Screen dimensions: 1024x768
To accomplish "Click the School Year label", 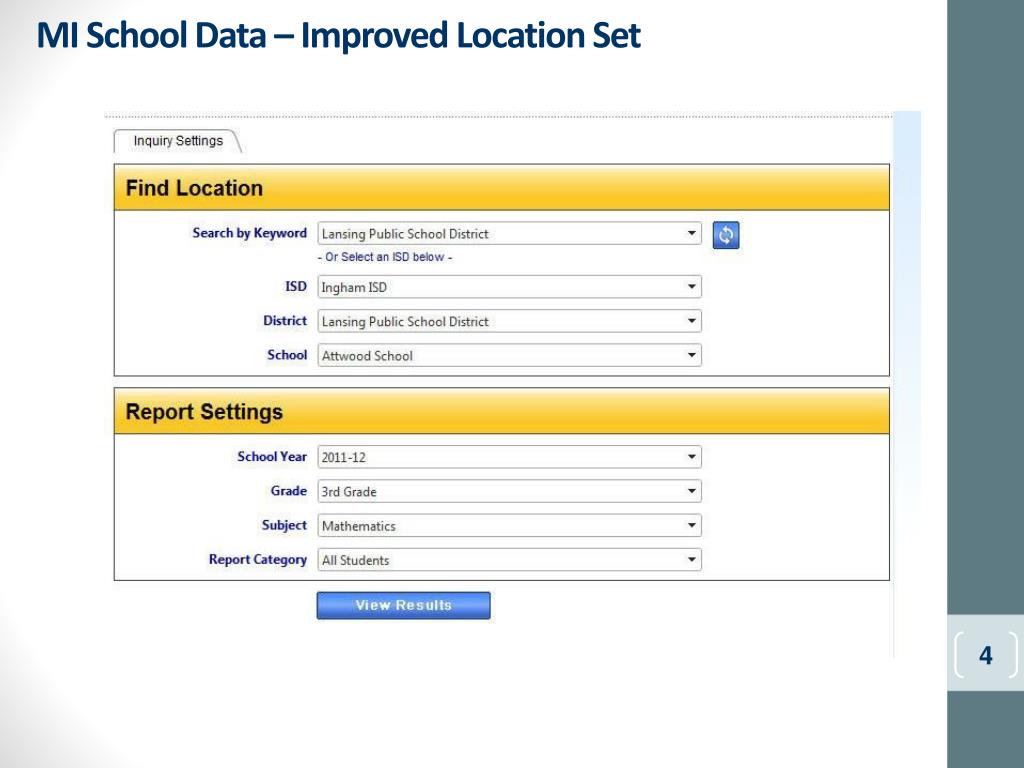I will coord(272,456).
